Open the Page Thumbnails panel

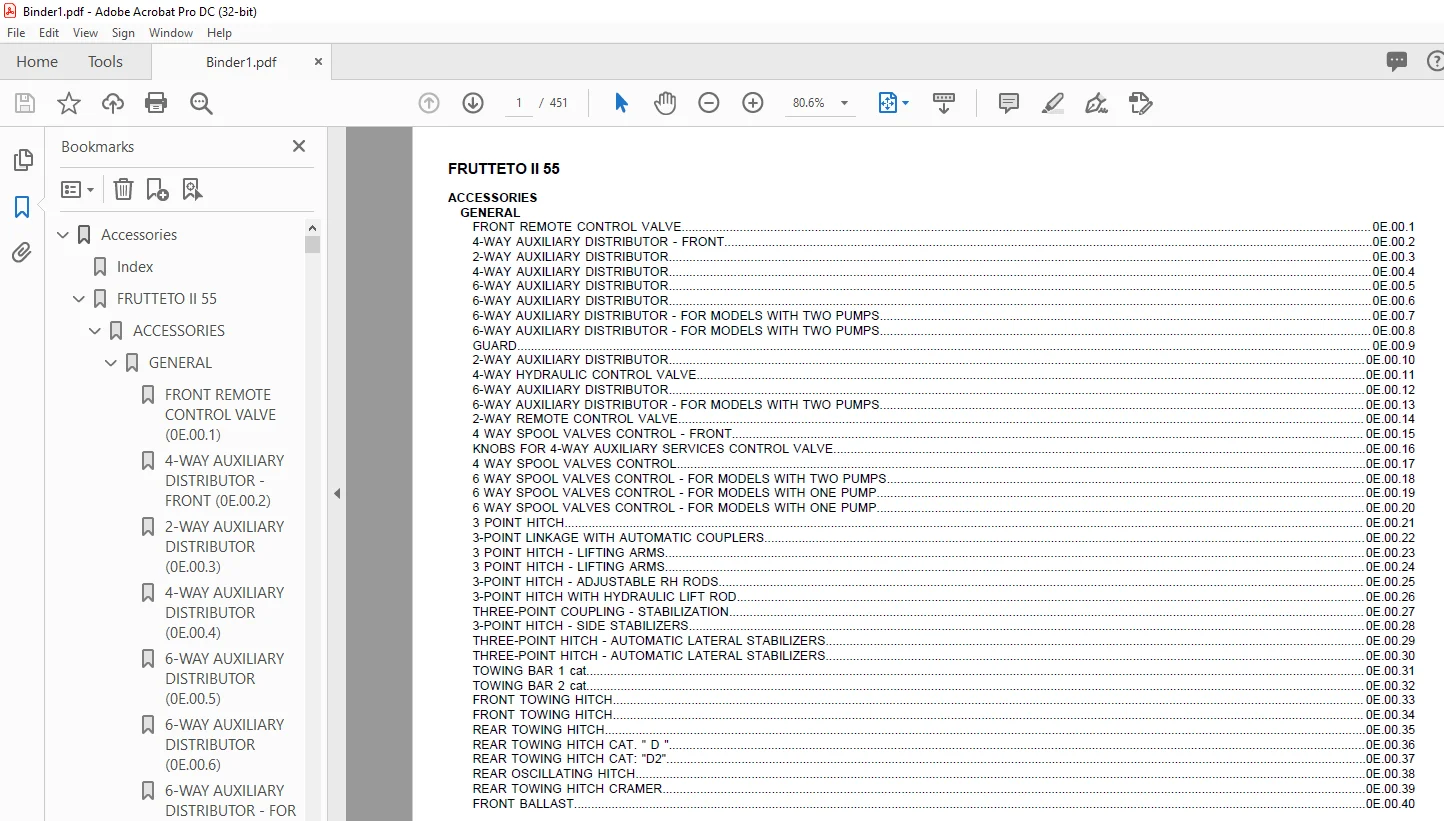(x=22, y=160)
